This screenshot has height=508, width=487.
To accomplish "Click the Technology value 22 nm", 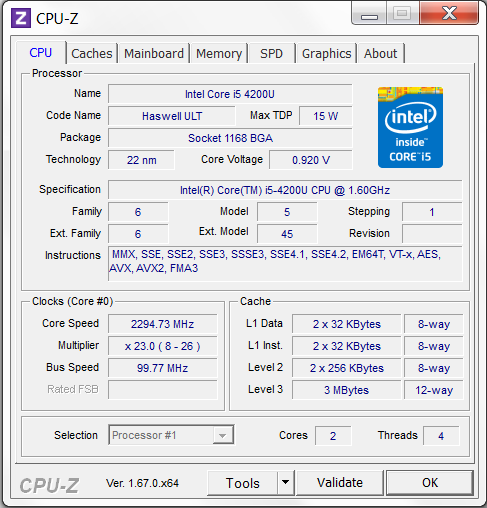I will click(141, 160).
